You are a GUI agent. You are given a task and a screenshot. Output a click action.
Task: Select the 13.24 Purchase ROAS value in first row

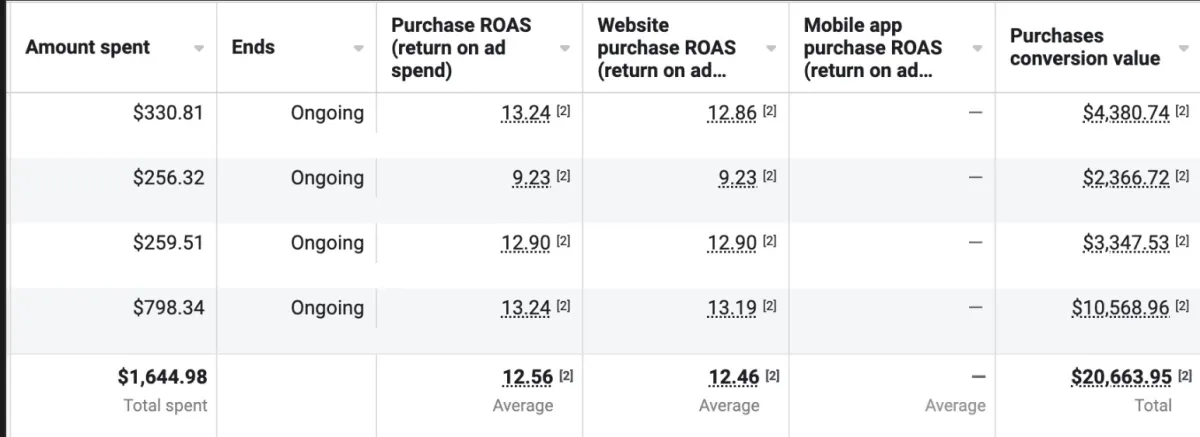point(526,113)
